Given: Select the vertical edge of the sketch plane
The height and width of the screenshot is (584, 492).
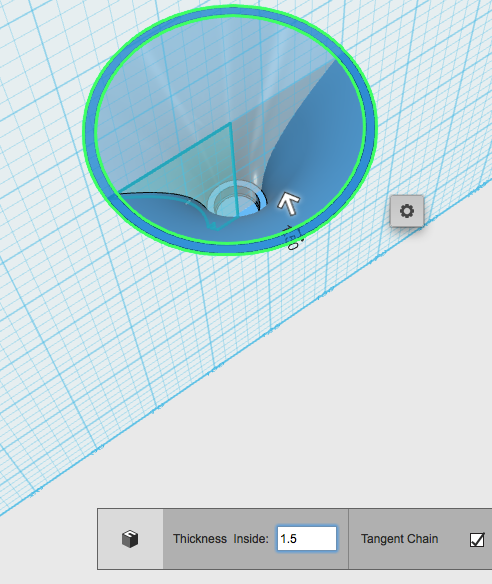Looking at the screenshot, I should tap(234, 169).
